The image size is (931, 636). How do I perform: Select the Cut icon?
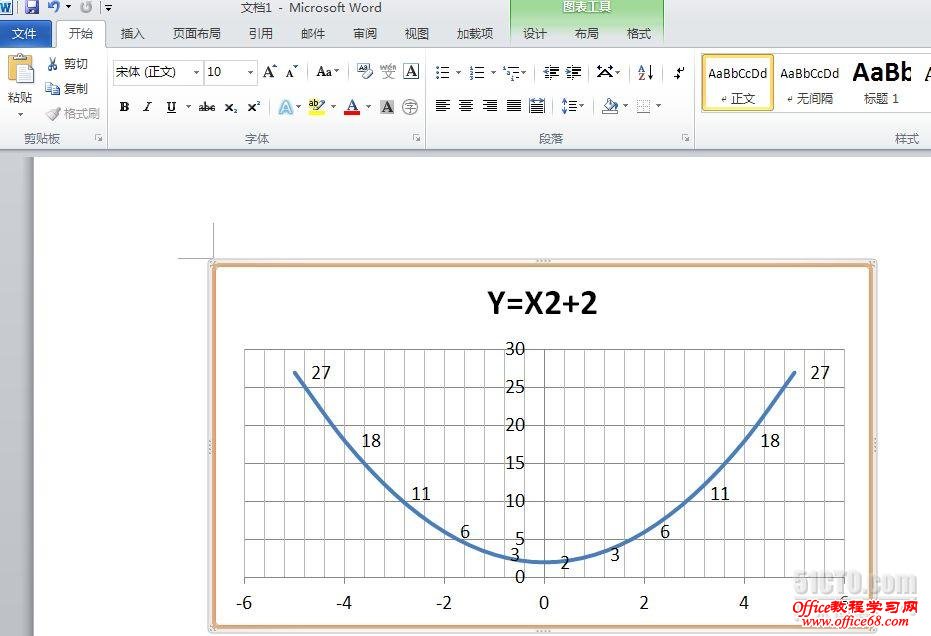tap(65, 64)
